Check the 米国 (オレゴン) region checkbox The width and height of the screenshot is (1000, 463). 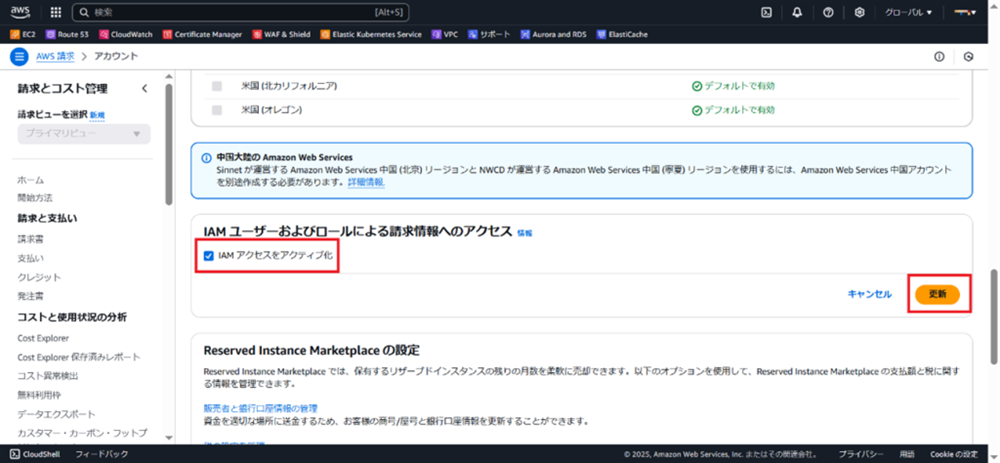[x=217, y=109]
